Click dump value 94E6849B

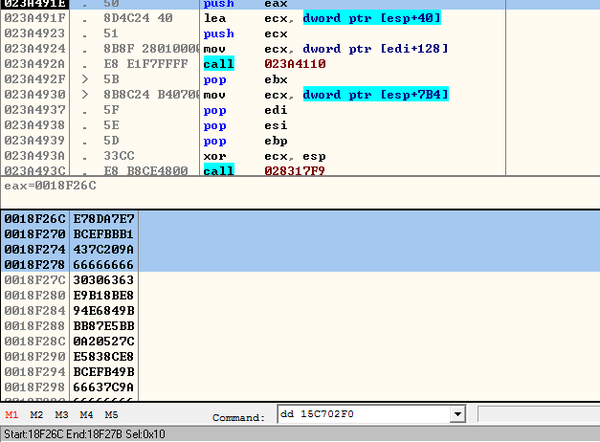click(104, 310)
